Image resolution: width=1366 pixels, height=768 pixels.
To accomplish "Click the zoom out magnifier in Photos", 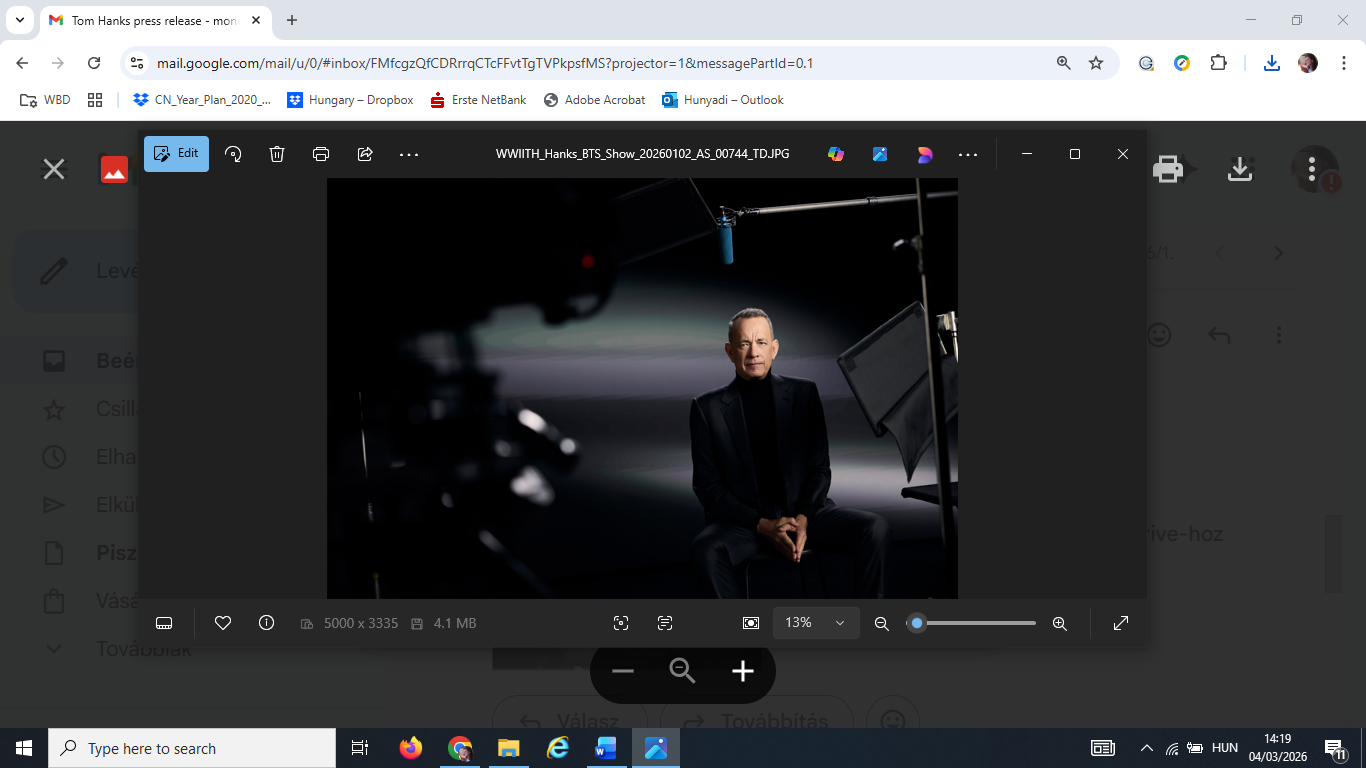I will 881,623.
